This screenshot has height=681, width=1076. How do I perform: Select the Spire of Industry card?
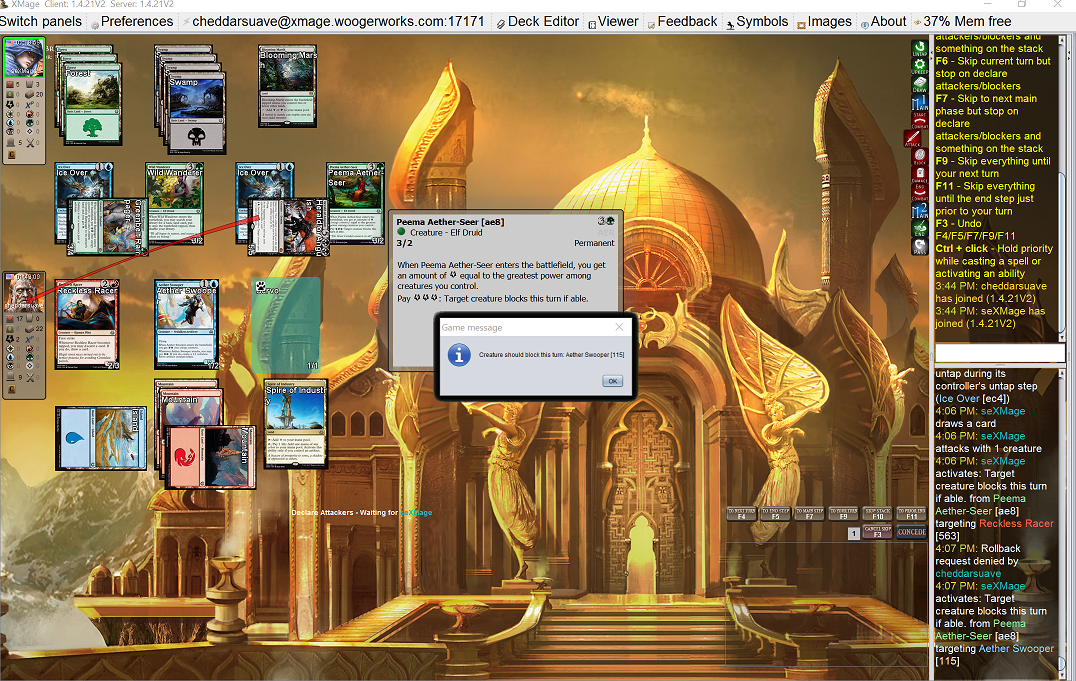pyautogui.click(x=296, y=426)
